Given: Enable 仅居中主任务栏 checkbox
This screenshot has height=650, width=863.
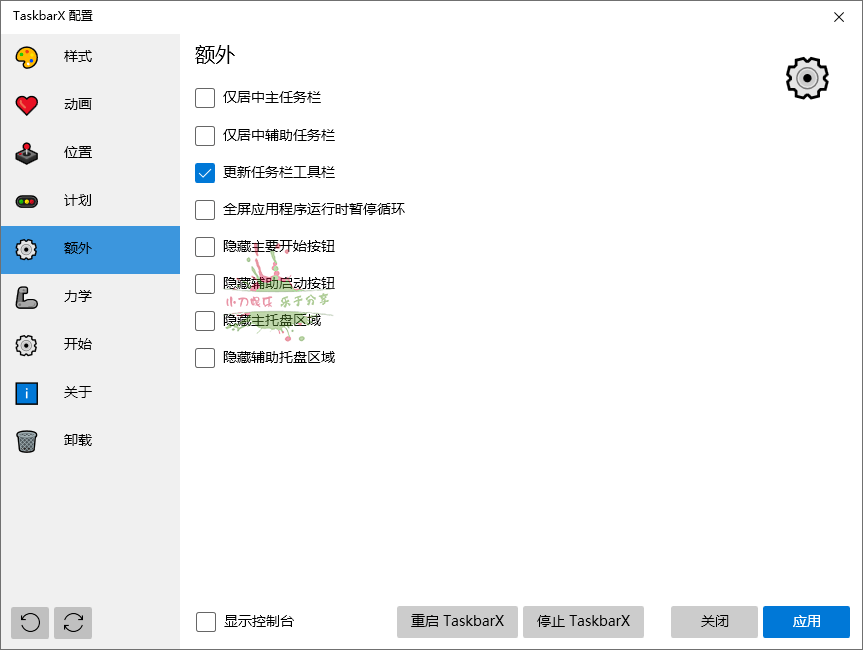Looking at the screenshot, I should 205,98.
